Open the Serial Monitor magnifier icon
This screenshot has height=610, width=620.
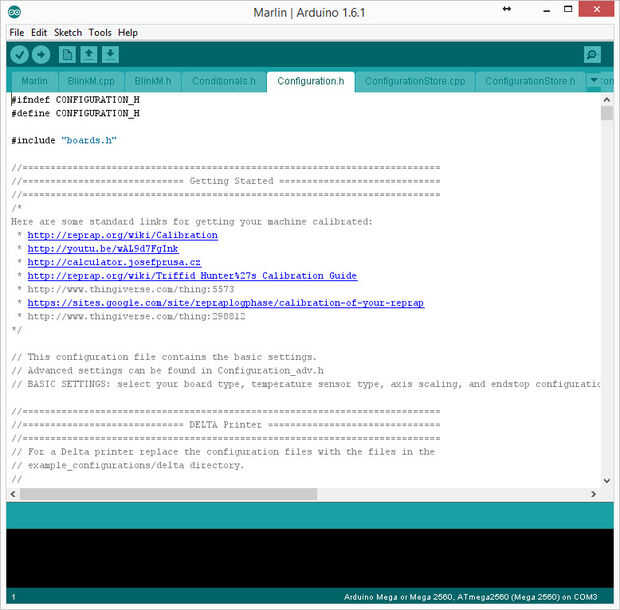[592, 55]
